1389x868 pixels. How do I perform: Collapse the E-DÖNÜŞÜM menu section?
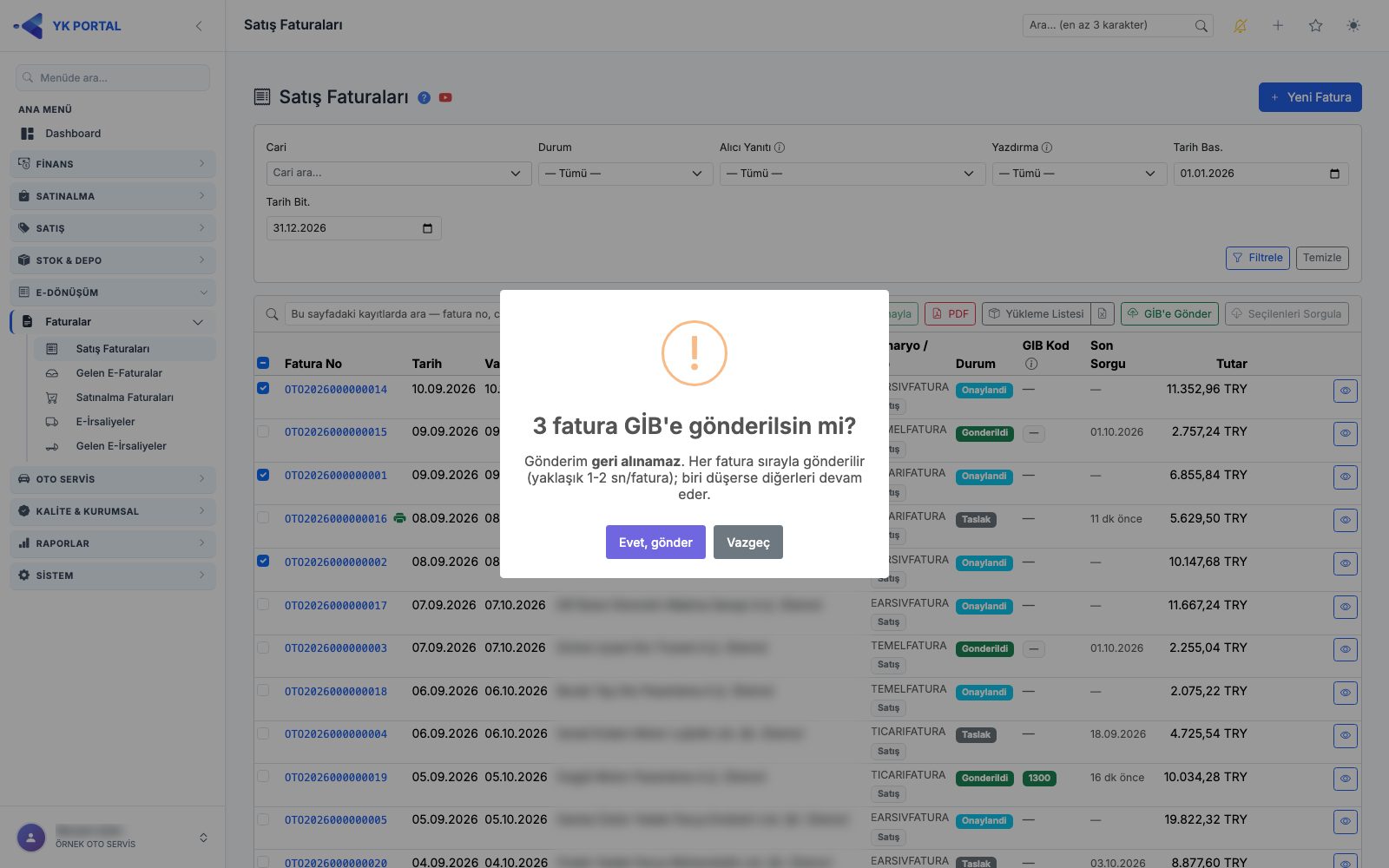(113, 293)
